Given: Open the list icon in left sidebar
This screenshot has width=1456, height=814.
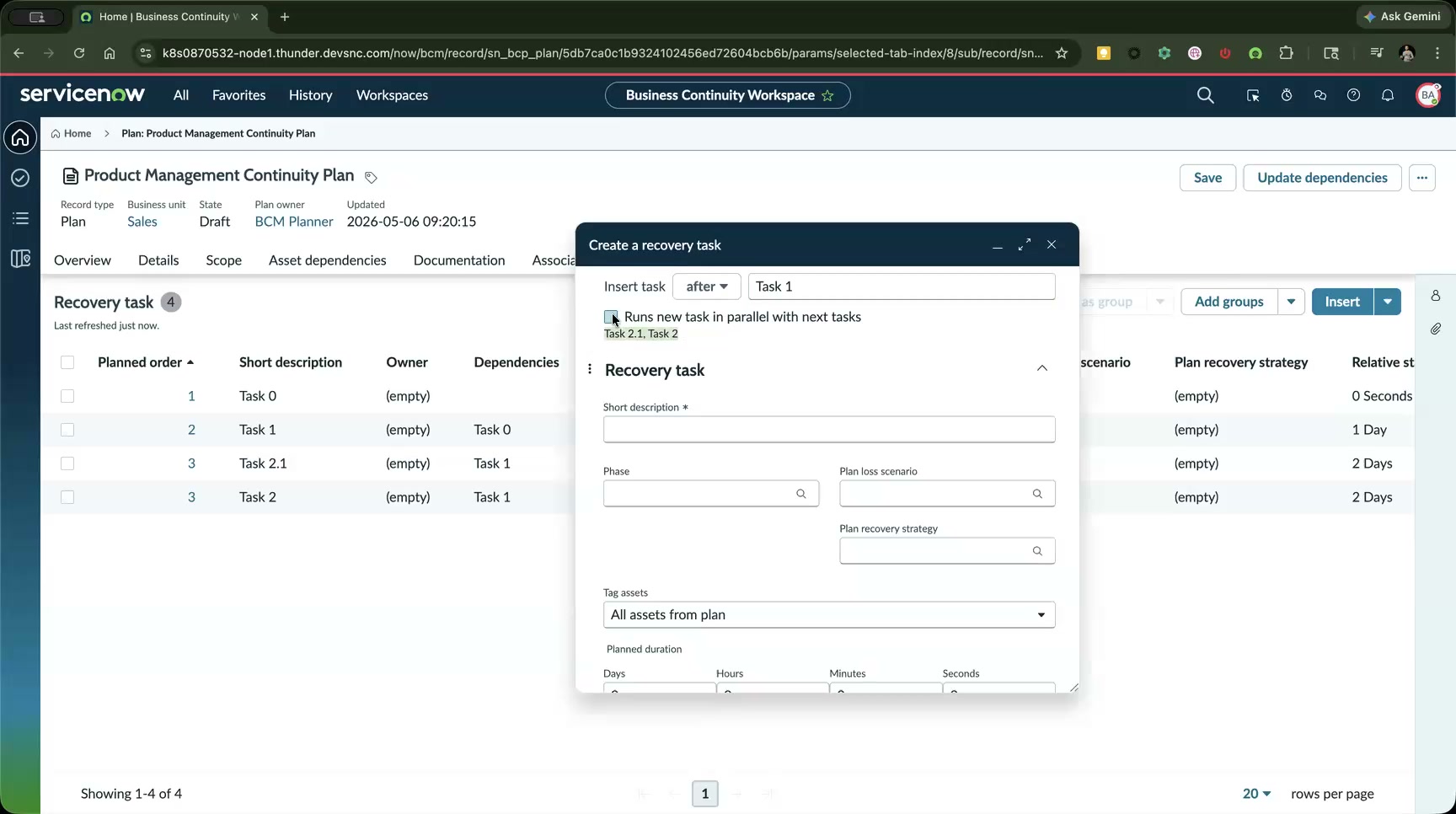Looking at the screenshot, I should coord(20,218).
